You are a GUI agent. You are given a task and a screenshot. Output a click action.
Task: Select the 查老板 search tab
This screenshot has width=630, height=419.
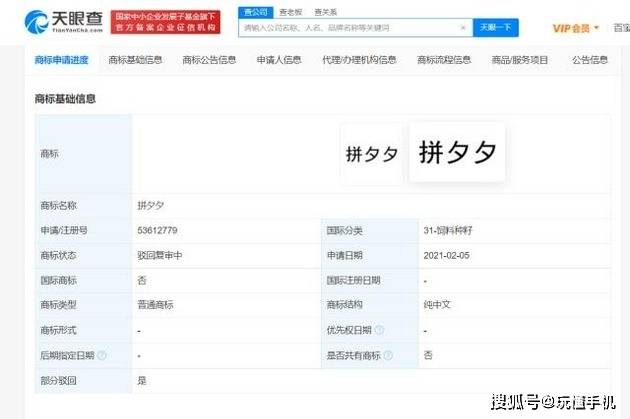291,10
